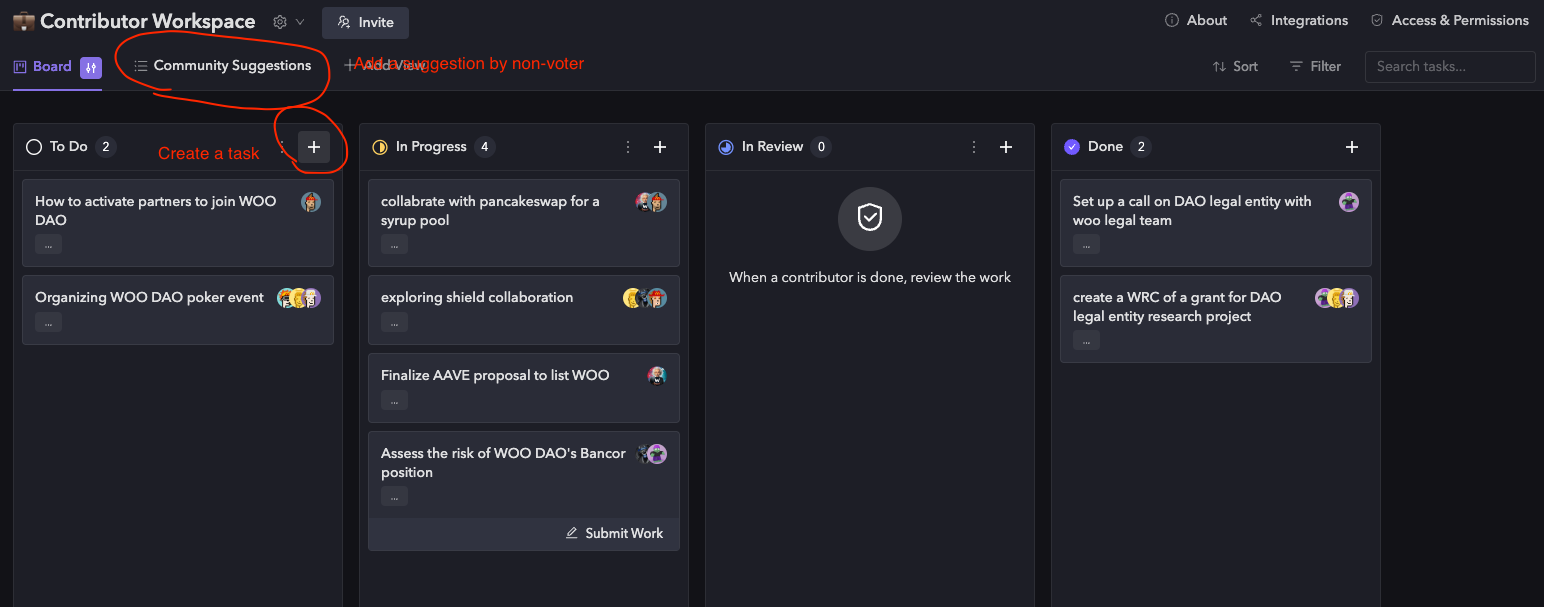Select the Board view tab
Image resolution: width=1544 pixels, height=607 pixels.
(42, 67)
